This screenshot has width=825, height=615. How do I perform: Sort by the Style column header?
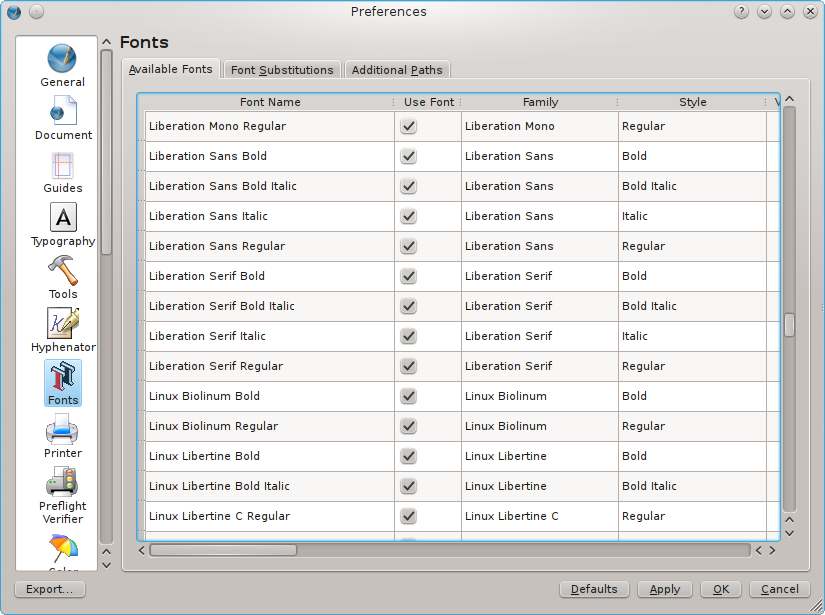(692, 102)
